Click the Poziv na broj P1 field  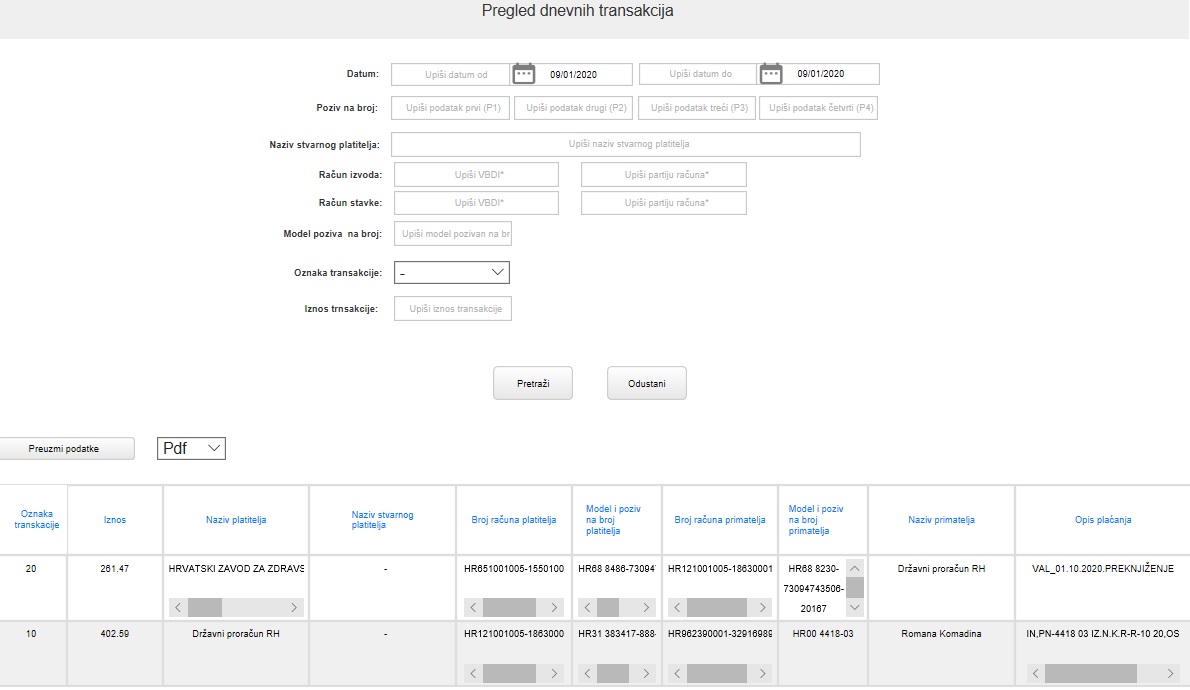[x=450, y=108]
